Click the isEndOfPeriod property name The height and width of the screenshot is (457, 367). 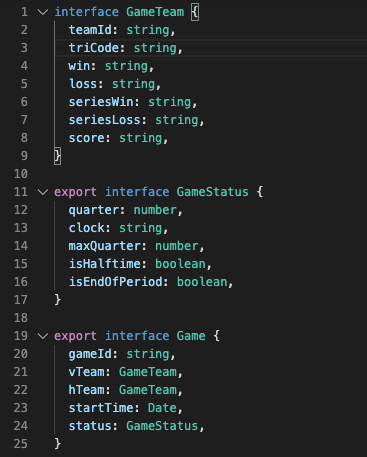point(115,282)
